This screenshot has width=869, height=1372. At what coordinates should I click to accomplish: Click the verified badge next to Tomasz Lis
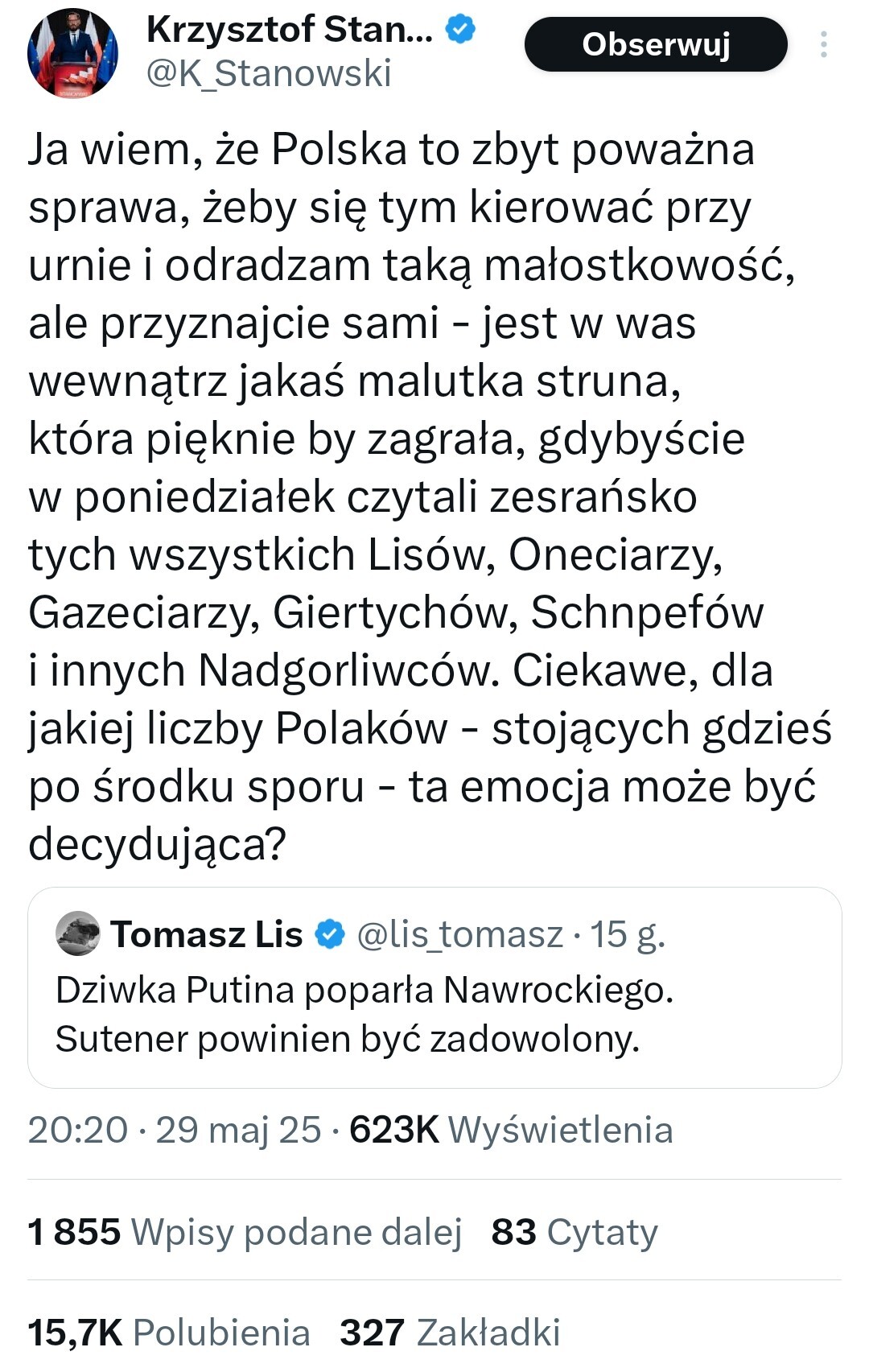329,935
